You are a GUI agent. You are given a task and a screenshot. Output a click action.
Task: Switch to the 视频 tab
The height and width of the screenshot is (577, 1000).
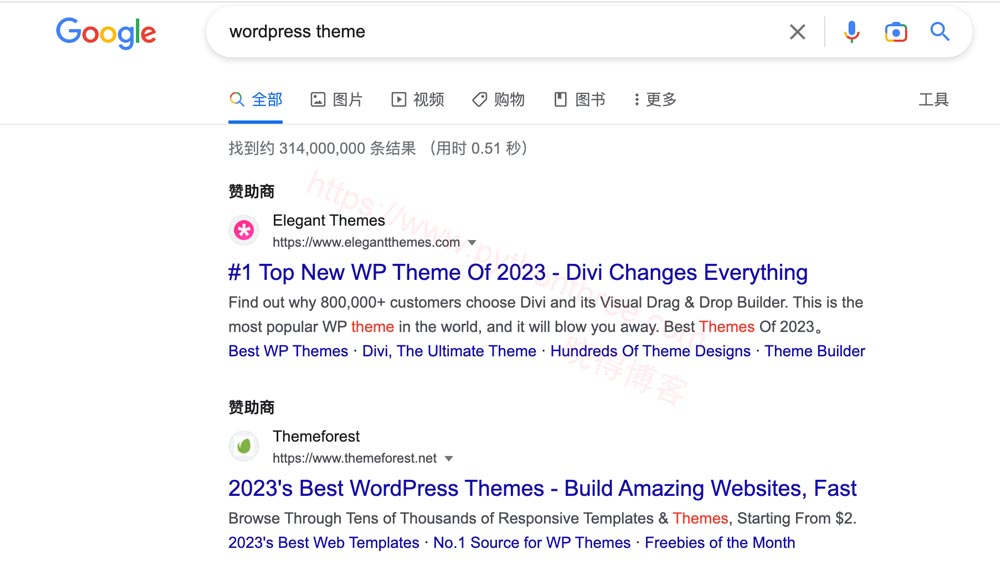coord(417,99)
